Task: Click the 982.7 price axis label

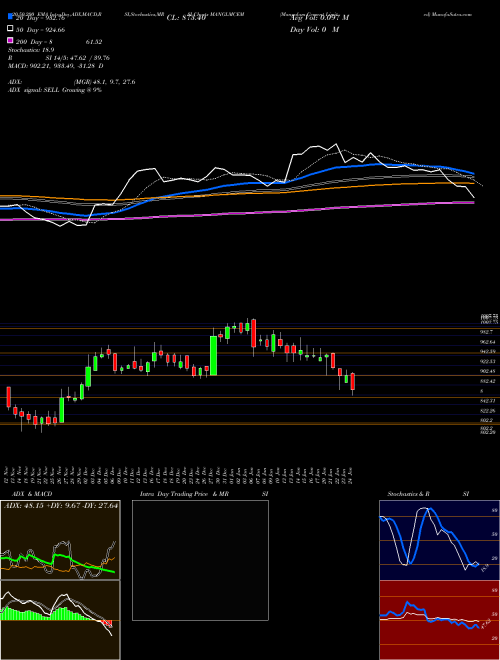Action: [x=486, y=332]
